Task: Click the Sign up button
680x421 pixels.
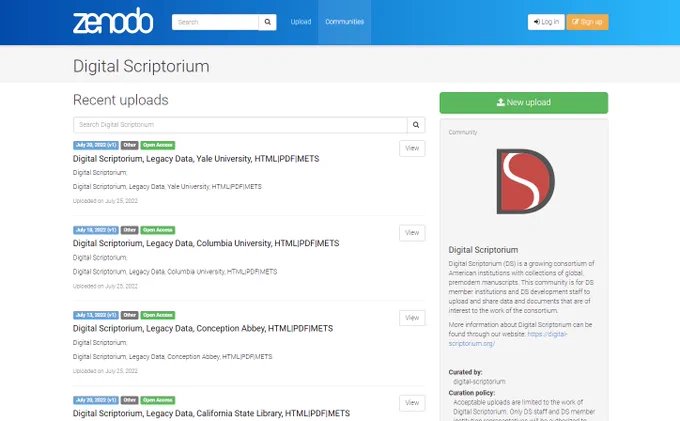Action: tap(587, 22)
